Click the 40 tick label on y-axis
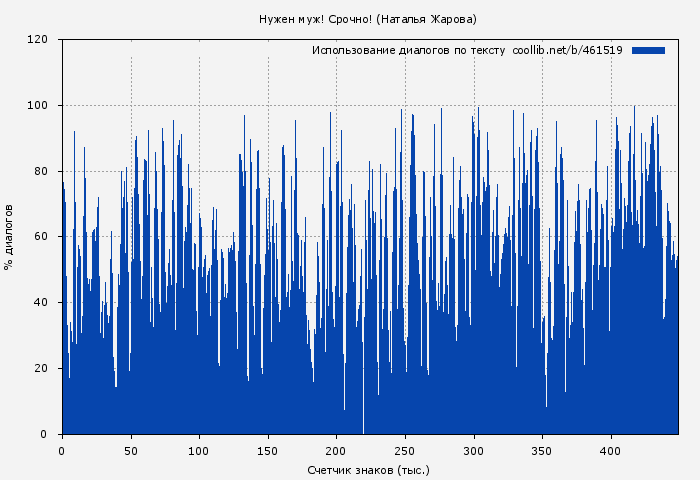Screen dimensions: 700x480 (x=41, y=303)
